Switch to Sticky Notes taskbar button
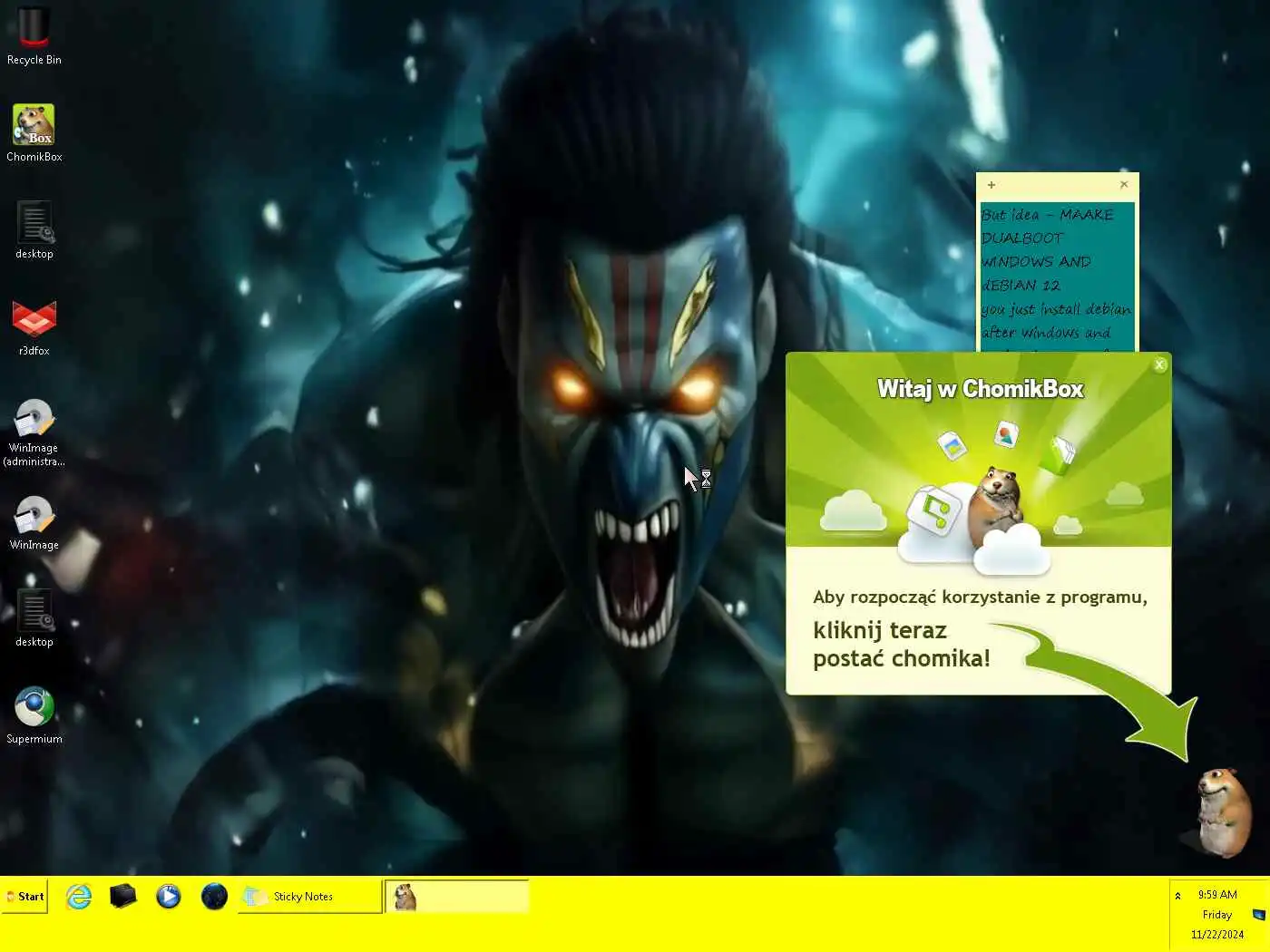The width and height of the screenshot is (1270, 952). pyautogui.click(x=310, y=897)
